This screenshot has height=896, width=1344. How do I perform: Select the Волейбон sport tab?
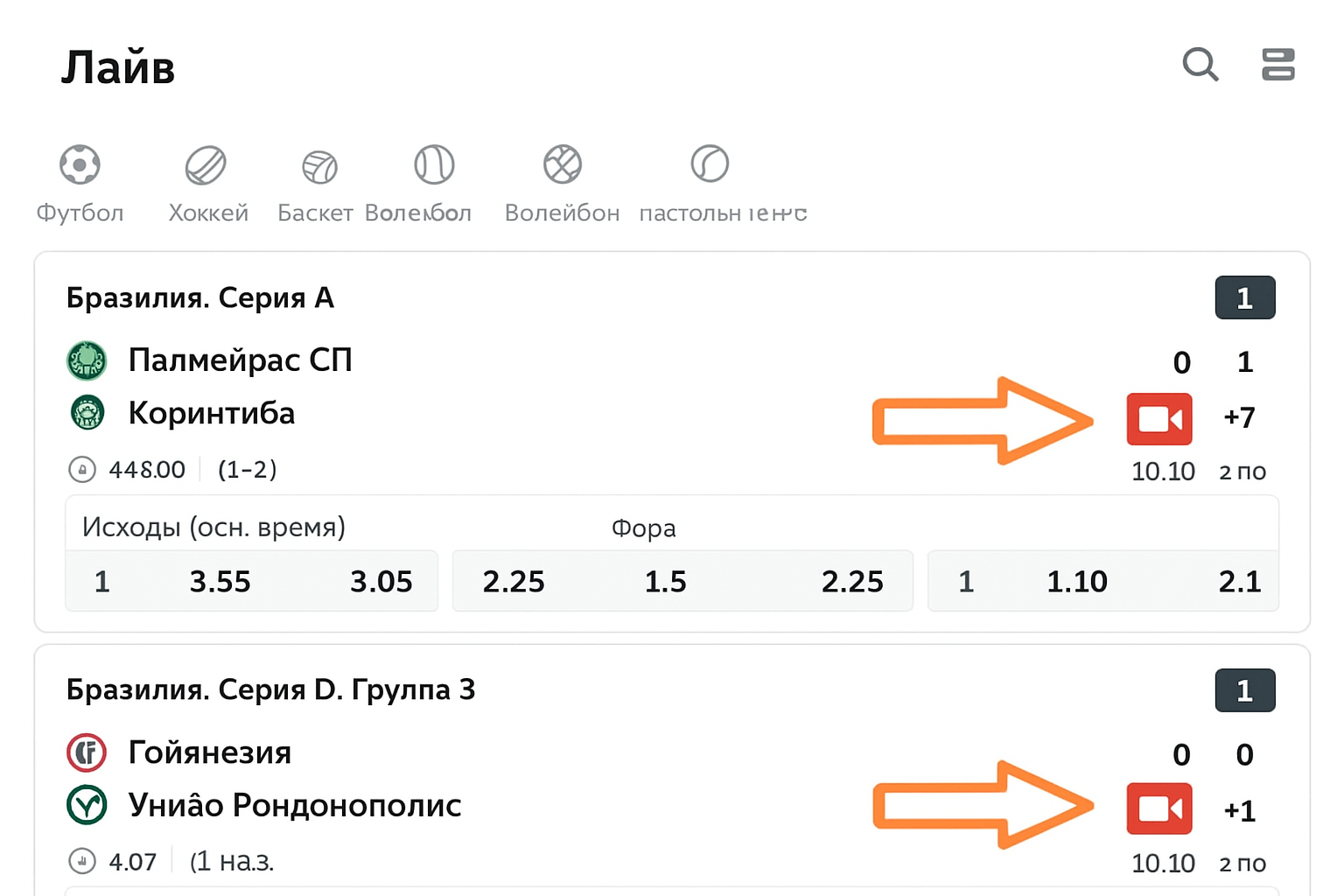[x=562, y=164]
